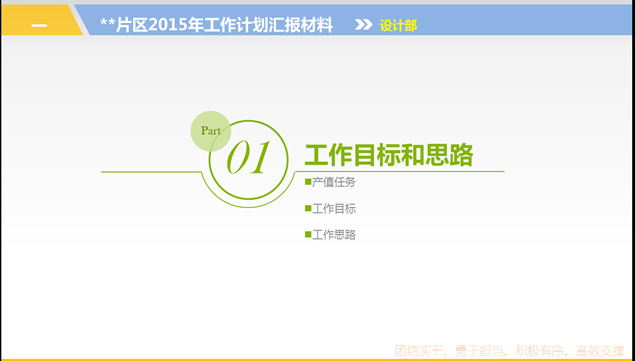
Task: Click the green square bullet beside "产值任务"
Action: [308, 182]
